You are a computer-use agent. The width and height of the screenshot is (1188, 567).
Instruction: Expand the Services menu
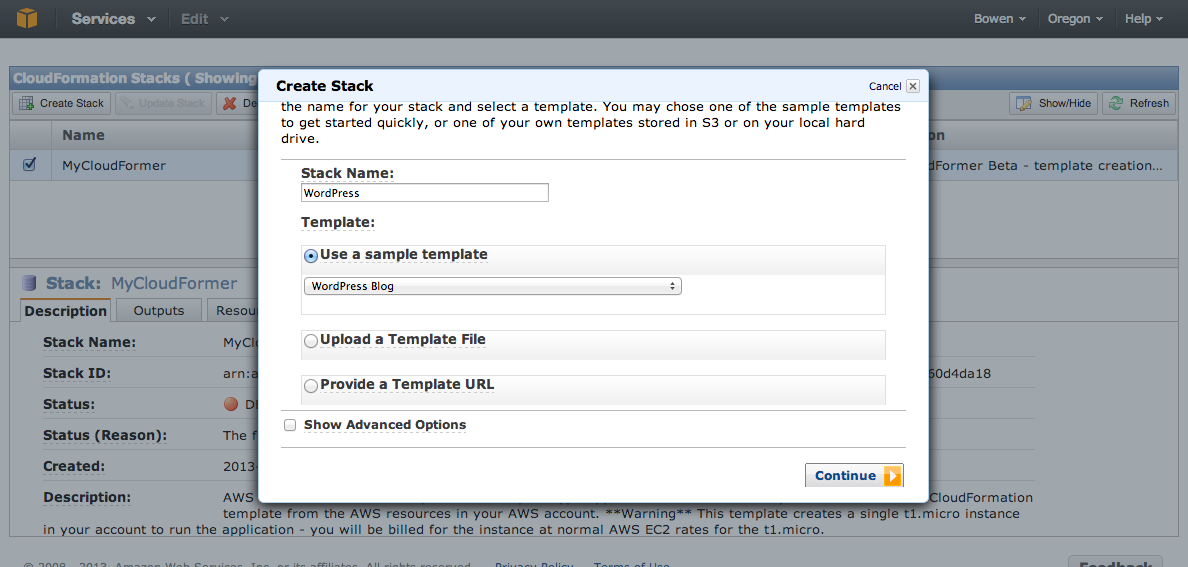pos(114,19)
